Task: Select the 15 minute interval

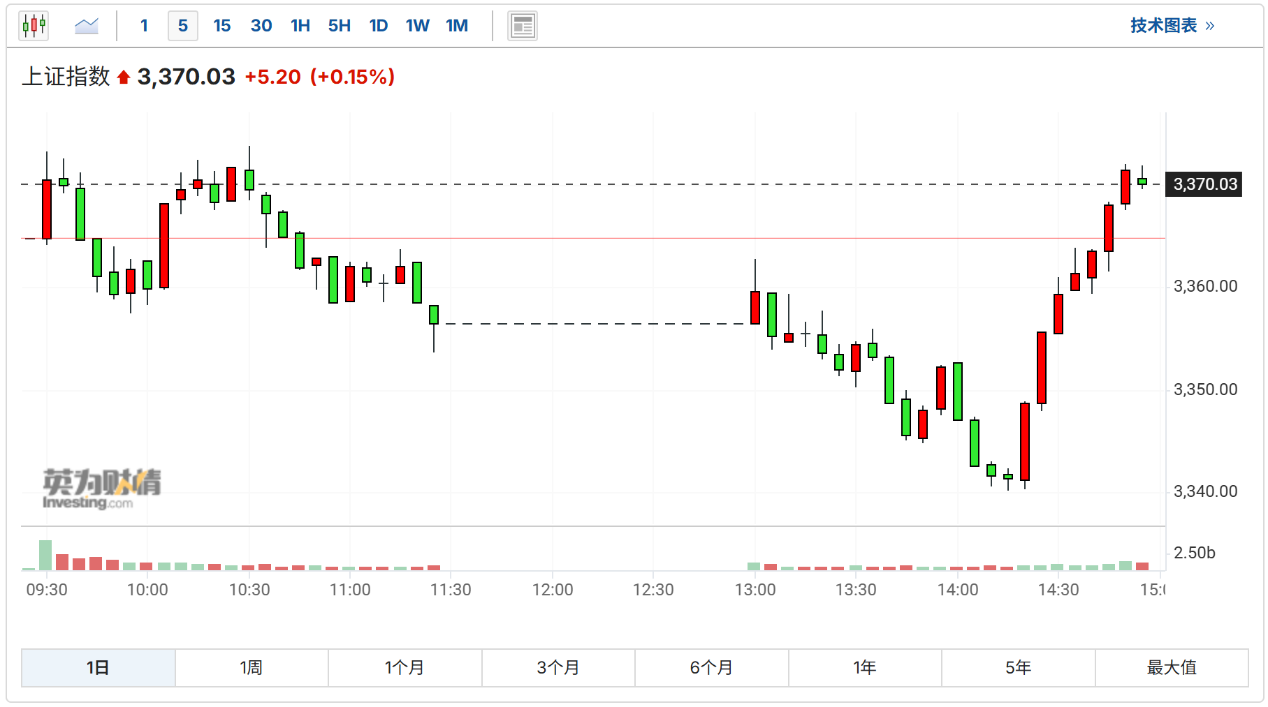Action: 222,25
